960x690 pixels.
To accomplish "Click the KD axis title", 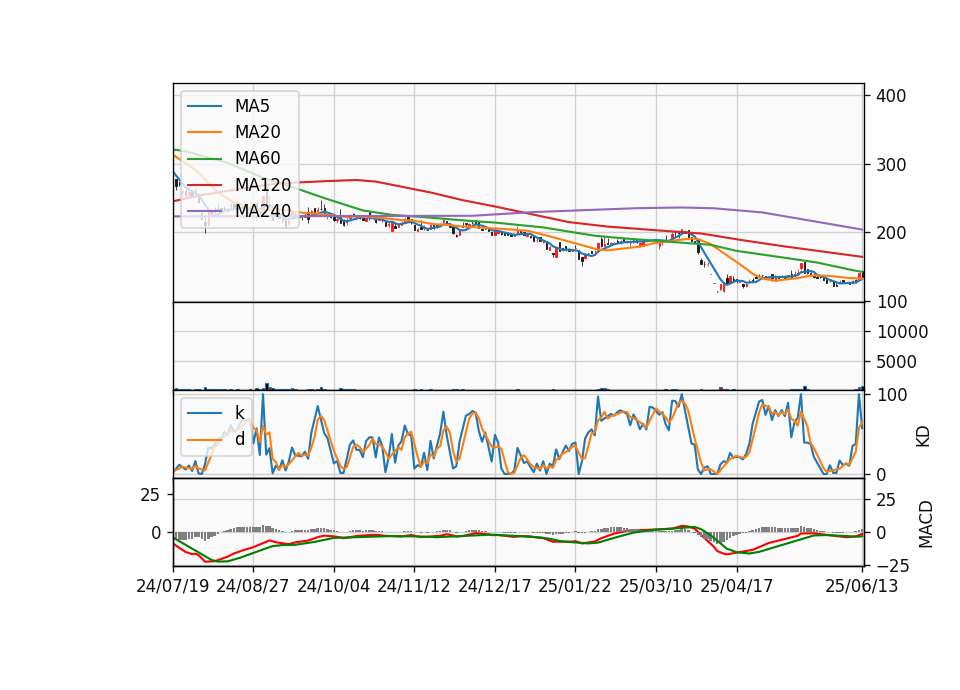I will point(923,437).
